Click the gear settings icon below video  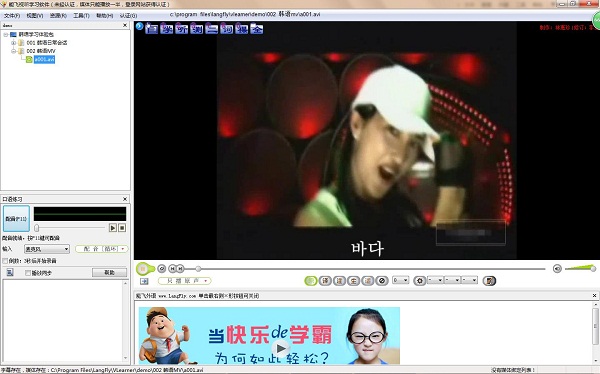click(x=420, y=281)
